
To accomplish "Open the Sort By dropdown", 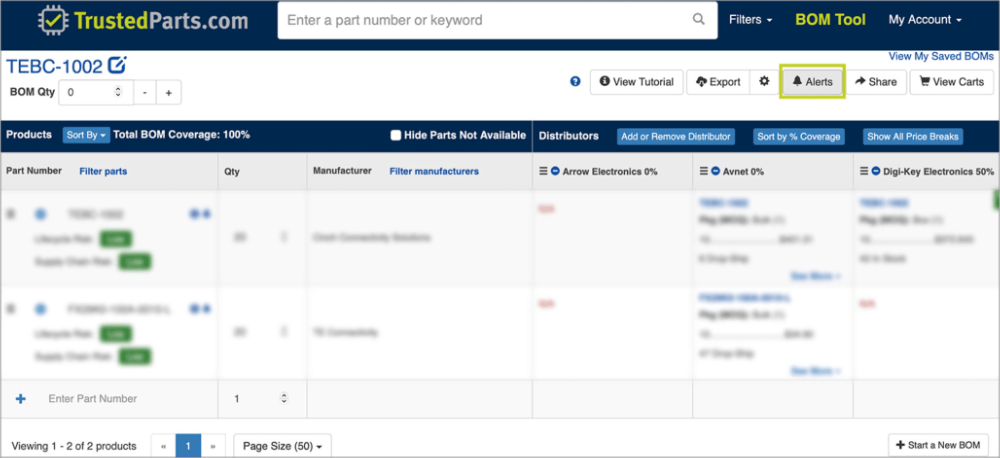I will tap(85, 135).
